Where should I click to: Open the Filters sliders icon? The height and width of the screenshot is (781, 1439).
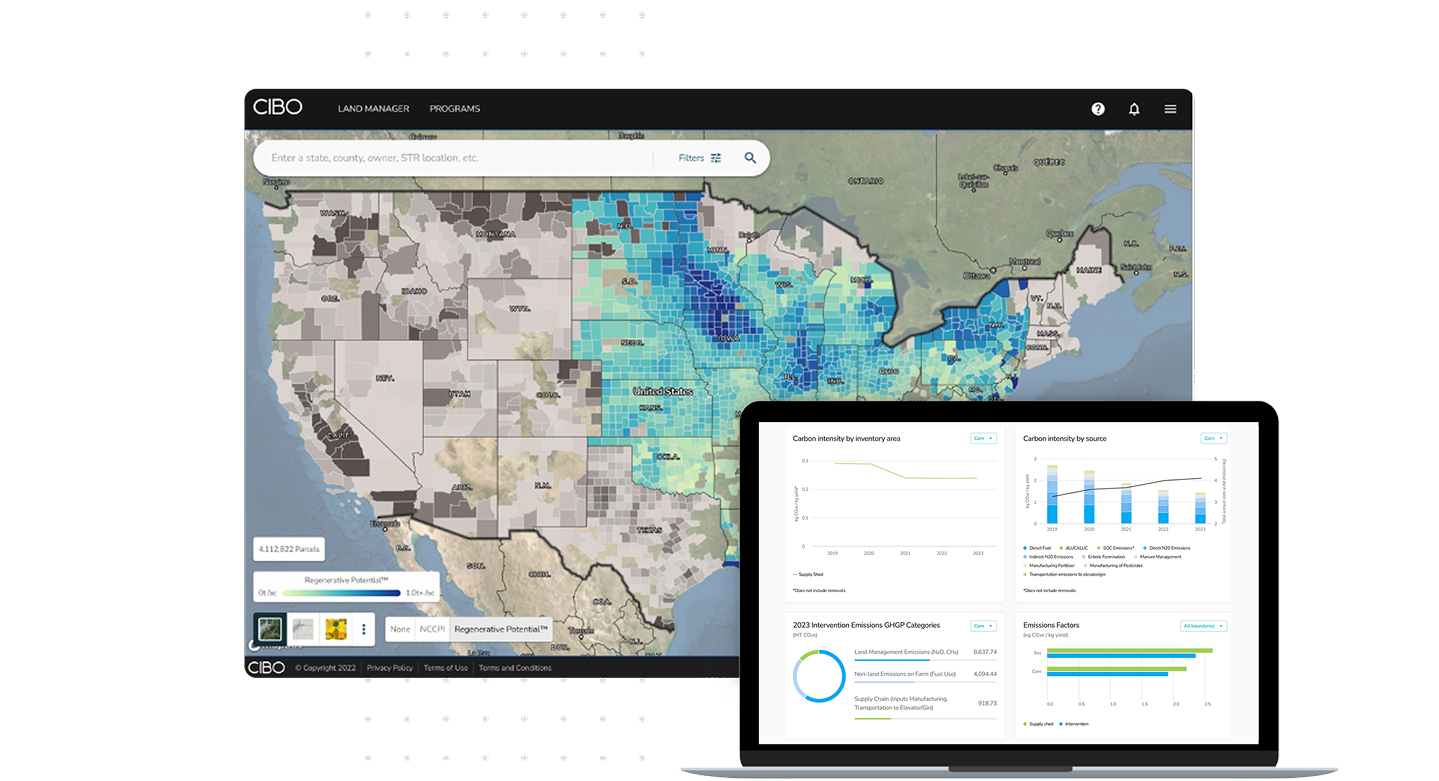[716, 158]
